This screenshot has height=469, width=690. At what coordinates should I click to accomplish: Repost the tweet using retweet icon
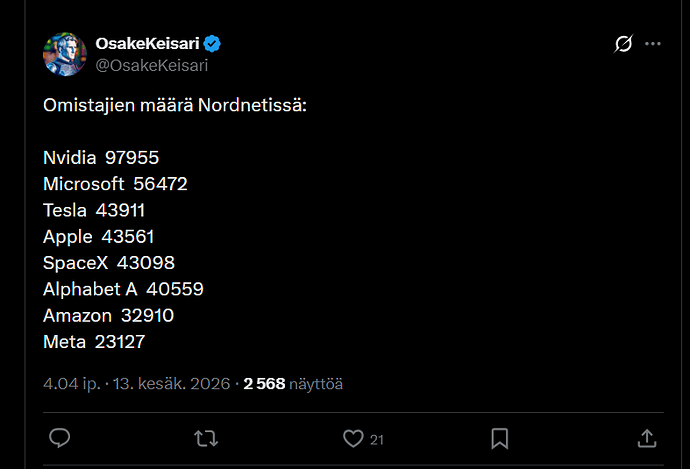206,439
